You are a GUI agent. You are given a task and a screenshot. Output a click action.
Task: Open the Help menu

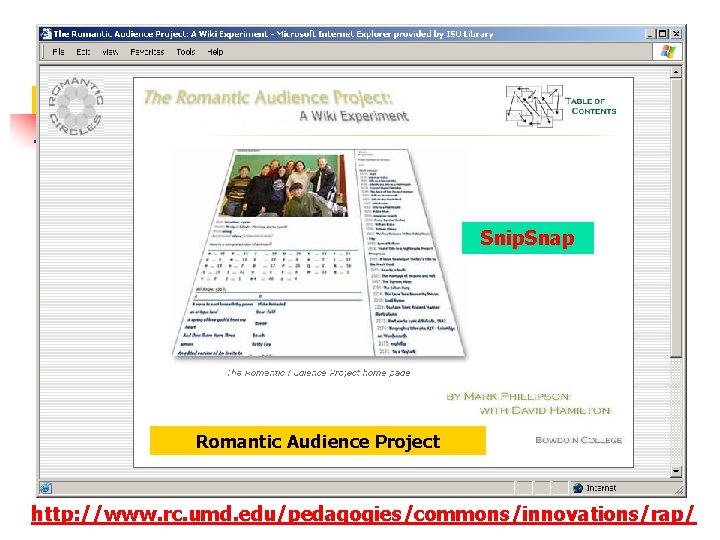tap(215, 52)
